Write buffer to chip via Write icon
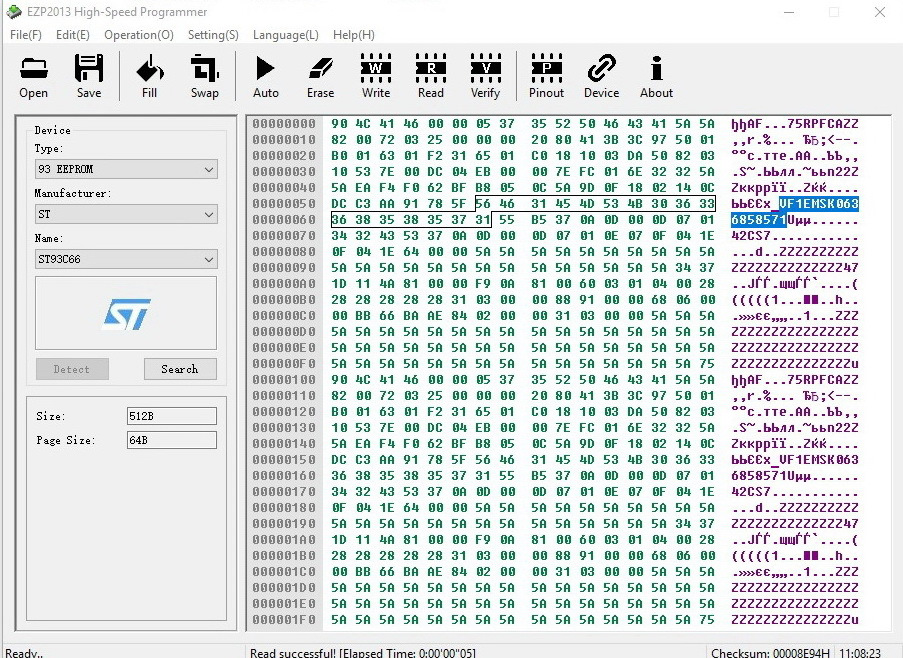Image resolution: width=903 pixels, height=658 pixels. click(375, 76)
